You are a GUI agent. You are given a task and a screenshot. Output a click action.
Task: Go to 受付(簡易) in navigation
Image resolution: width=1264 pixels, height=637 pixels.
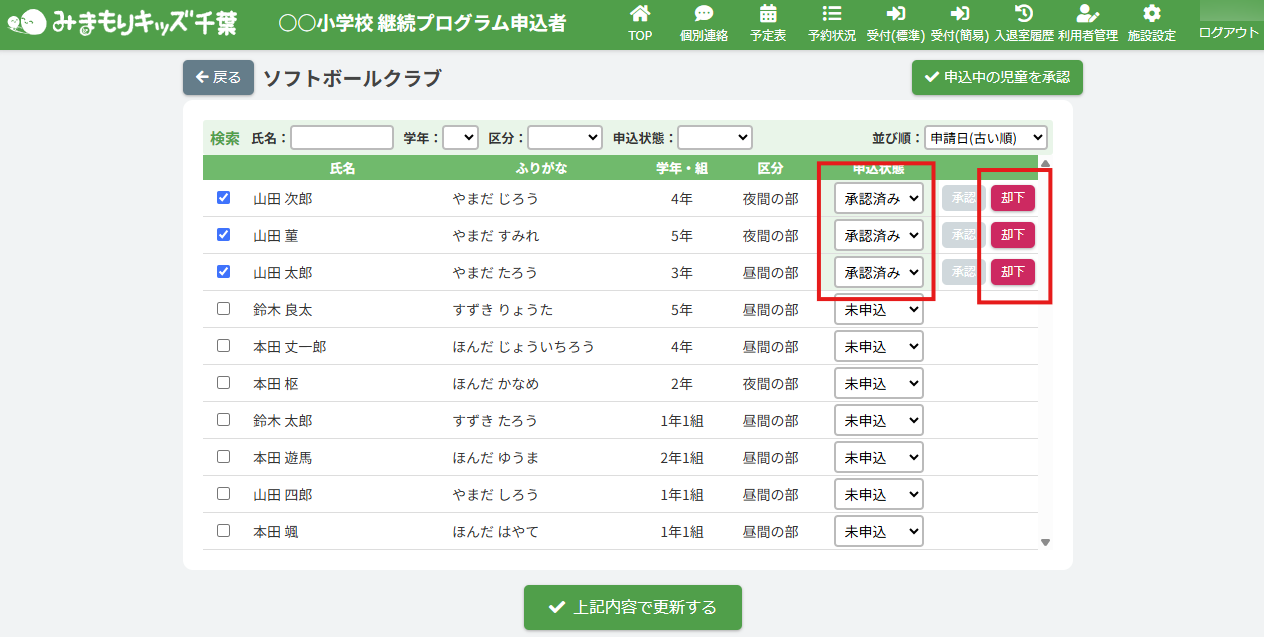tap(959, 23)
